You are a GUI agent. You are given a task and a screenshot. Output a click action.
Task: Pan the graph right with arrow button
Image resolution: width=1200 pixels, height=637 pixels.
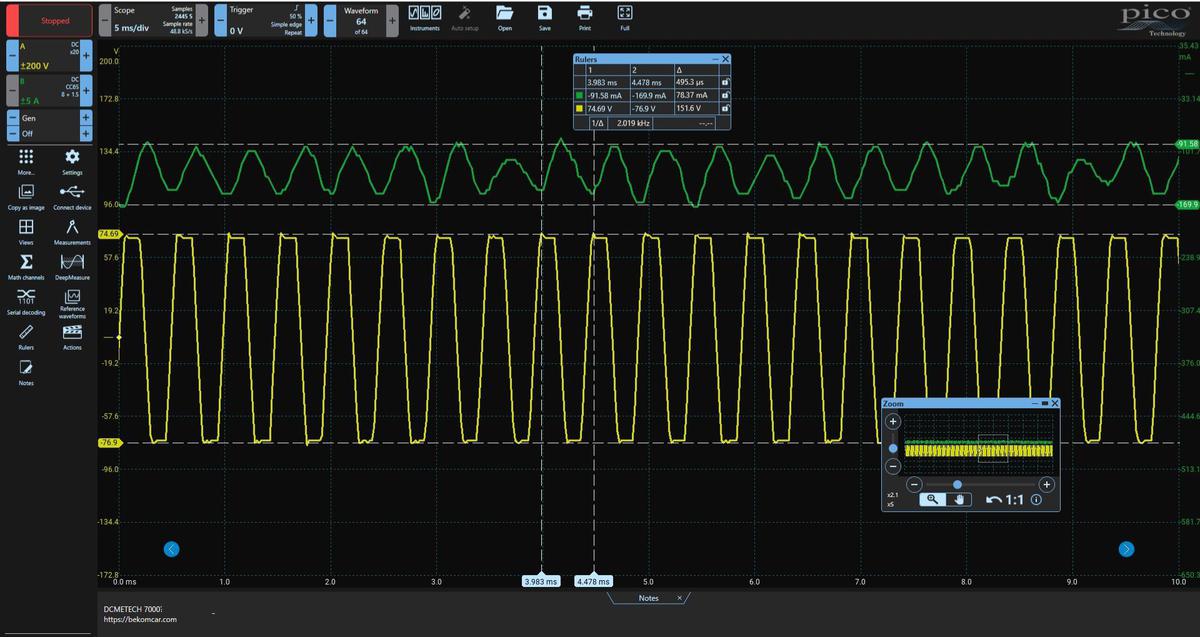tap(1127, 548)
